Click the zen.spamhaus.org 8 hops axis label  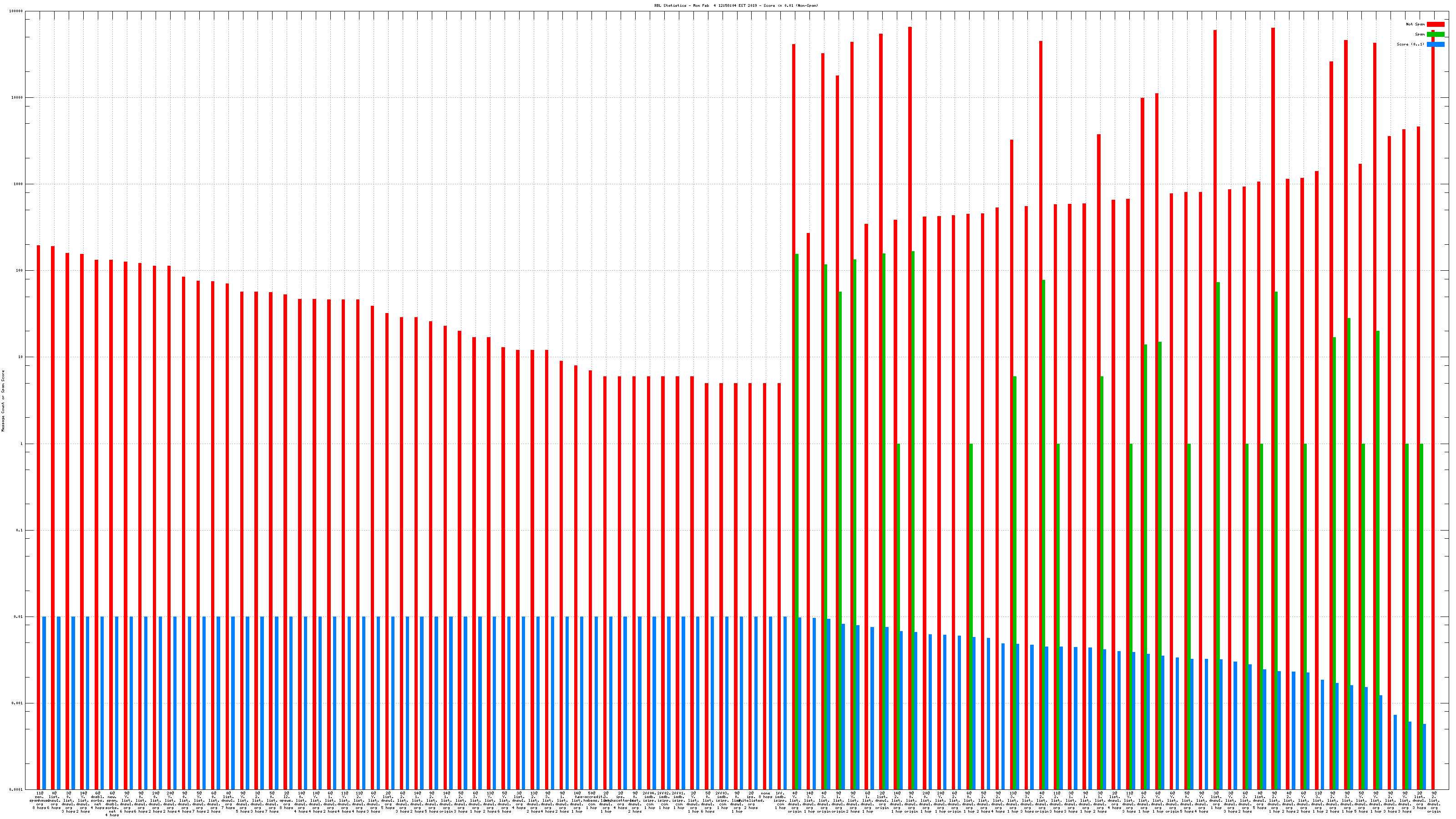pos(40,800)
